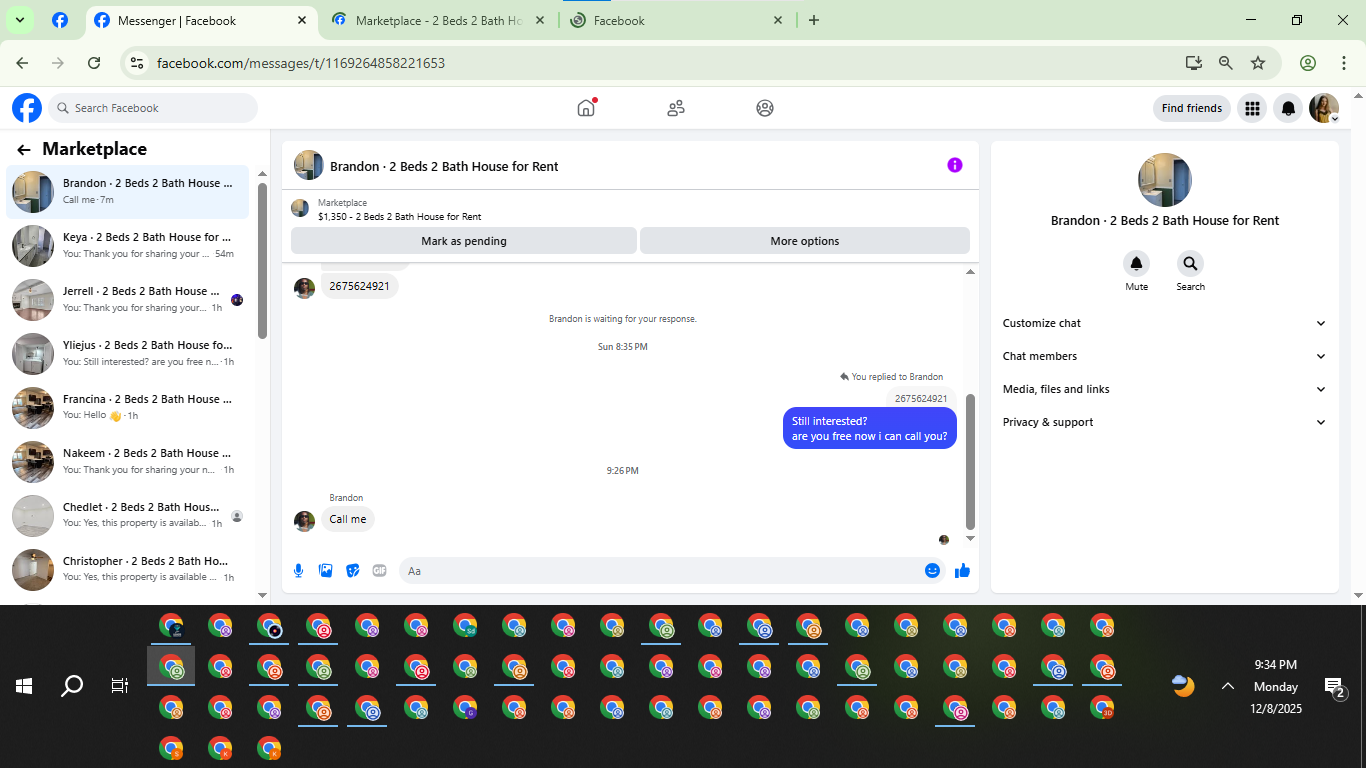Search in conversation with the magnifier icon
Viewport: 1366px width, 768px height.
pyautogui.click(x=1190, y=264)
